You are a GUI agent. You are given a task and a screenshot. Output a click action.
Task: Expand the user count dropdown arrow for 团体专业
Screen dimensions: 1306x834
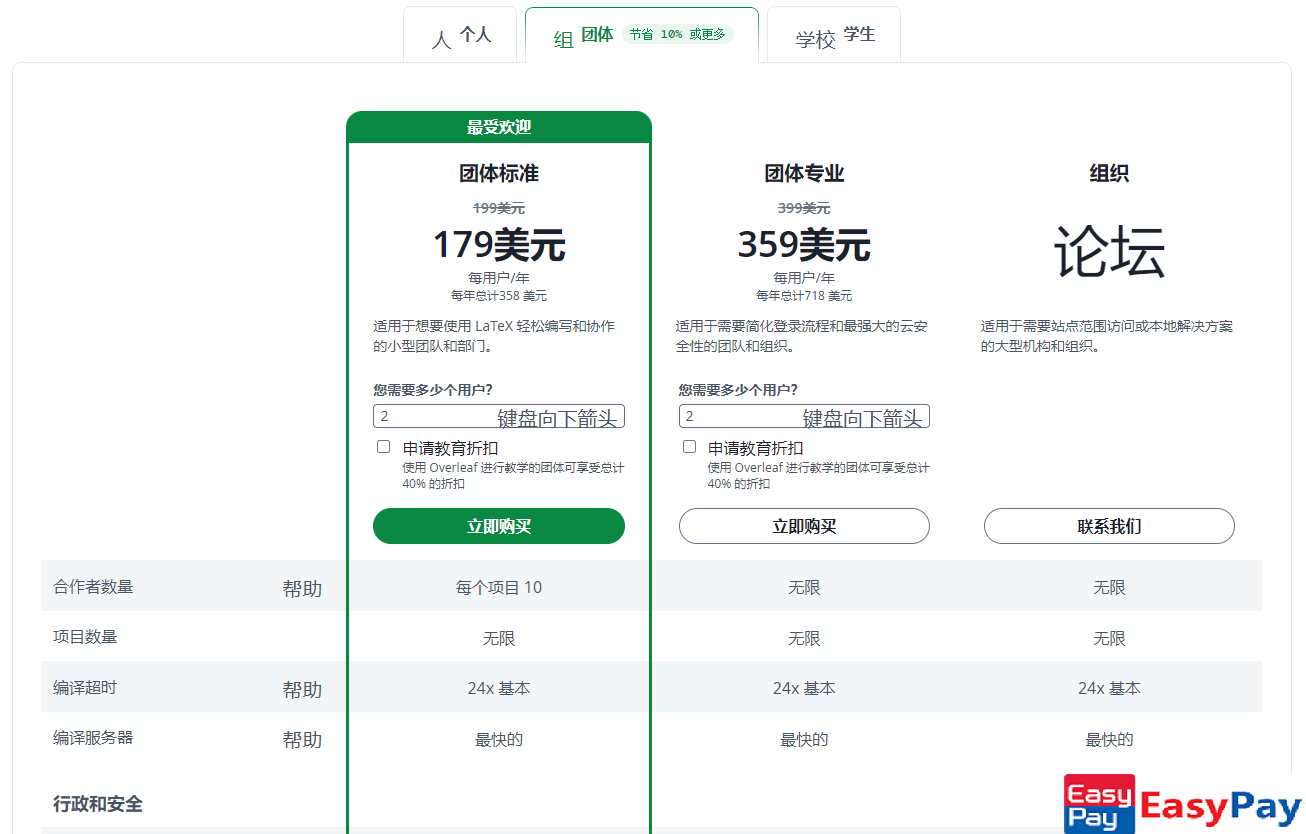[x=862, y=417]
